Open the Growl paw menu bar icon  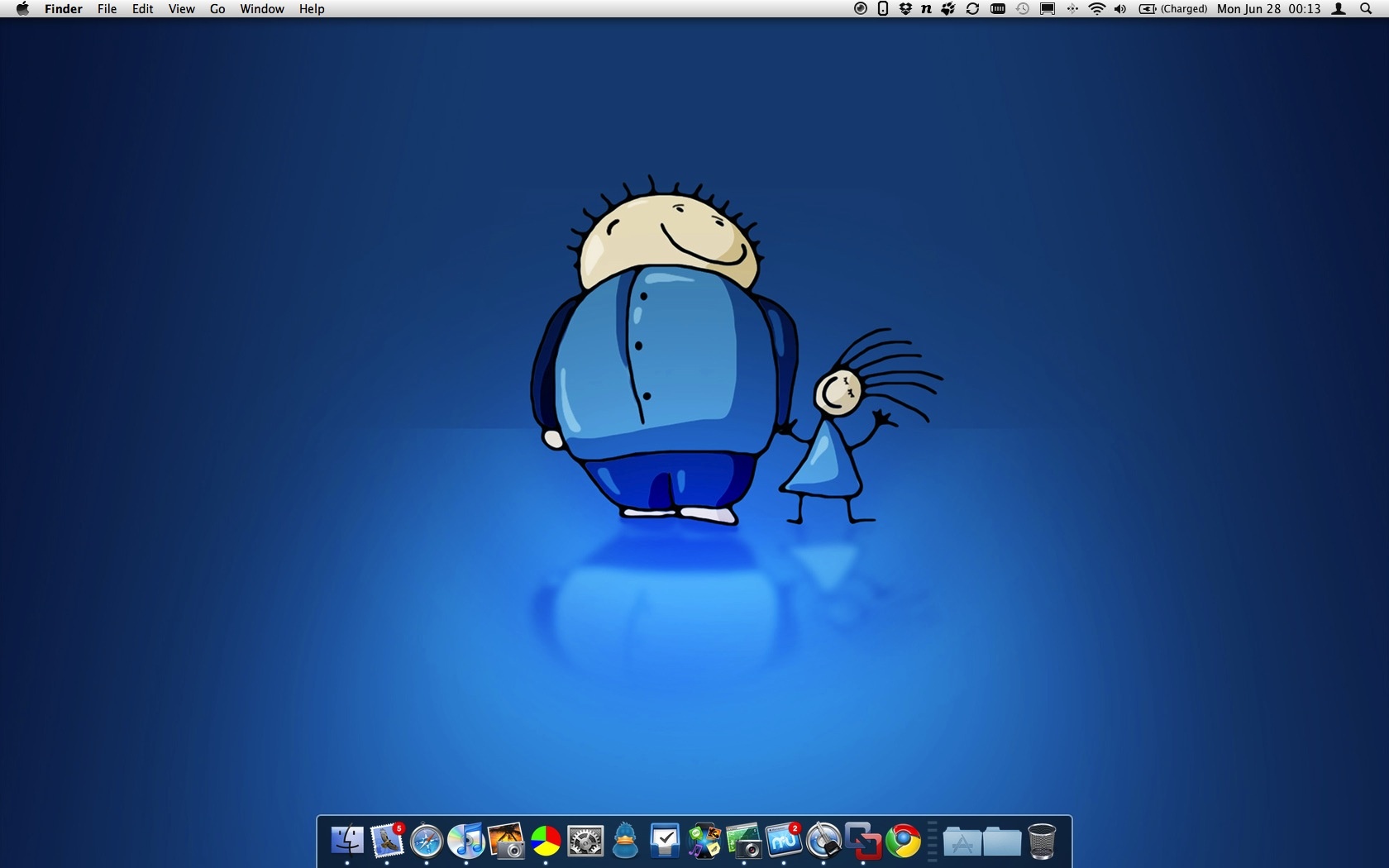point(948,9)
